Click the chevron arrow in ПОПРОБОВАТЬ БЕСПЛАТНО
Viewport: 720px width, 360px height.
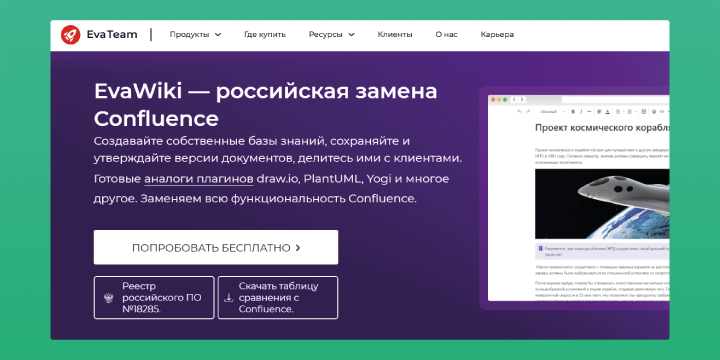(298, 248)
